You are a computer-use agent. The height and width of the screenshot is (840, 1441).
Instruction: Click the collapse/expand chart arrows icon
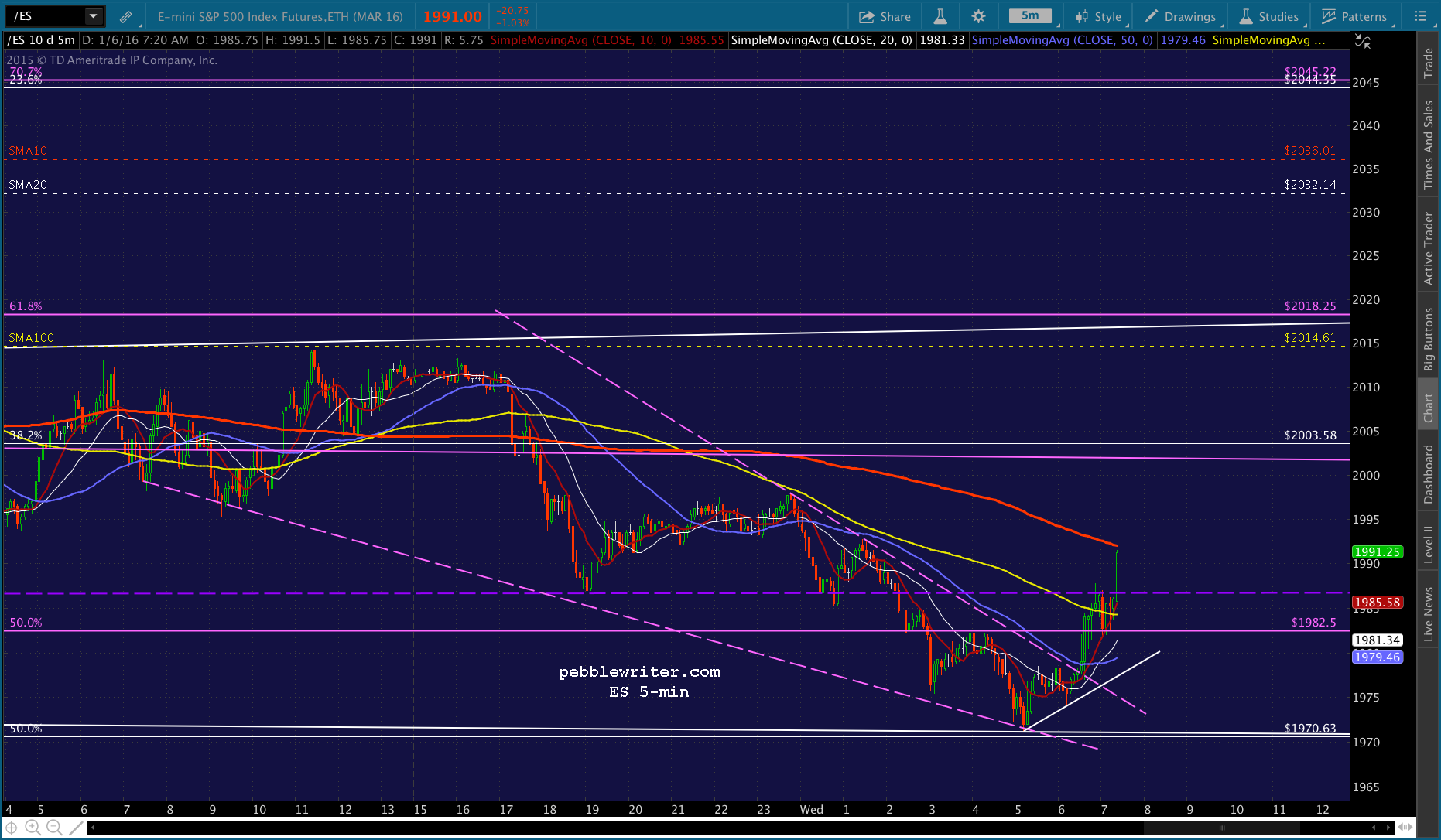pos(1363,41)
